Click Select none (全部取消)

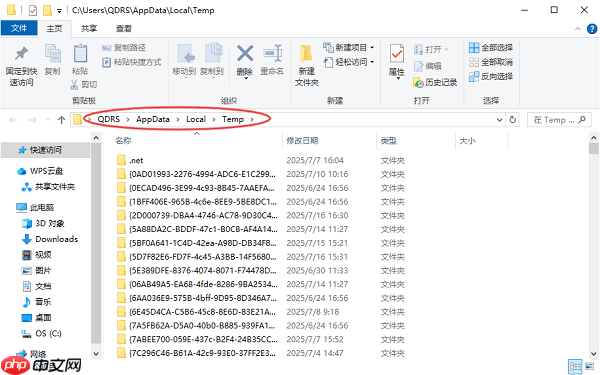(491, 62)
